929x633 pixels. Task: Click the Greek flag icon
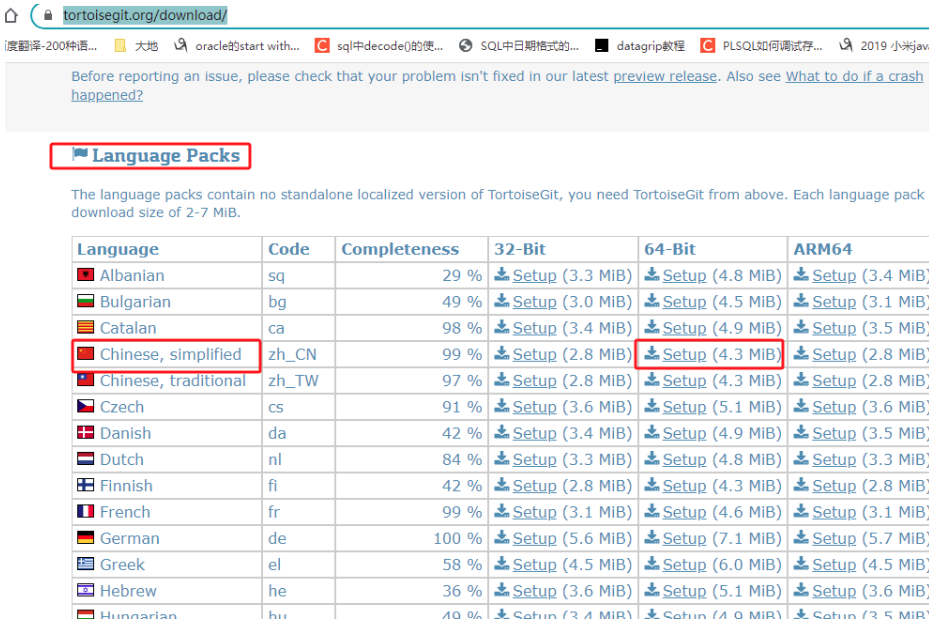click(86, 564)
